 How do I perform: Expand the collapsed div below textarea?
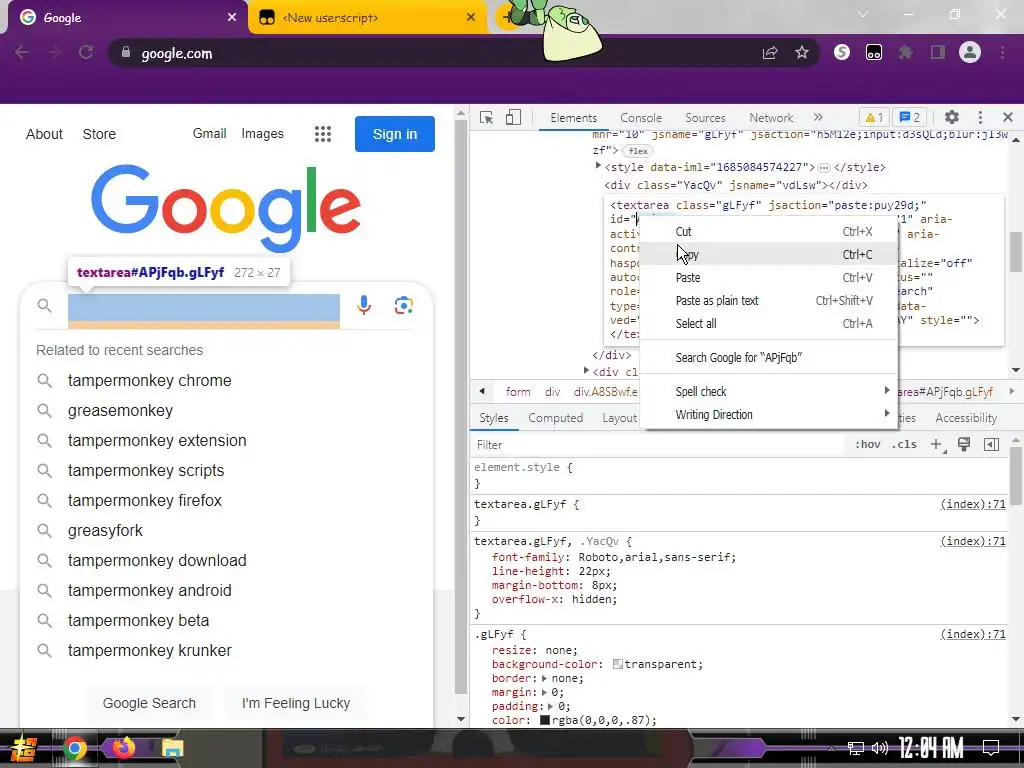click(x=586, y=371)
